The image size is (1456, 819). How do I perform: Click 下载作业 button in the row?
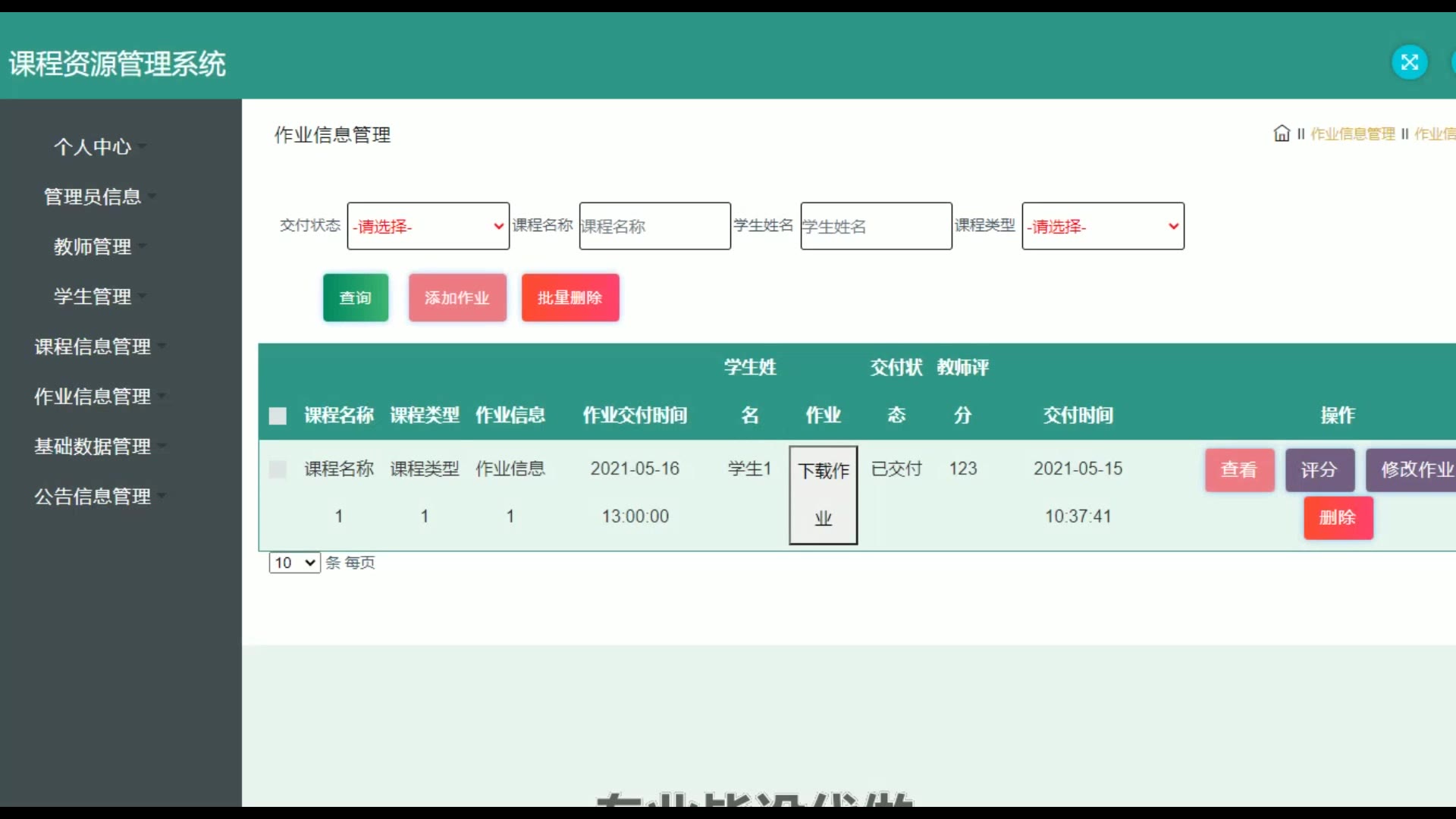coord(823,494)
